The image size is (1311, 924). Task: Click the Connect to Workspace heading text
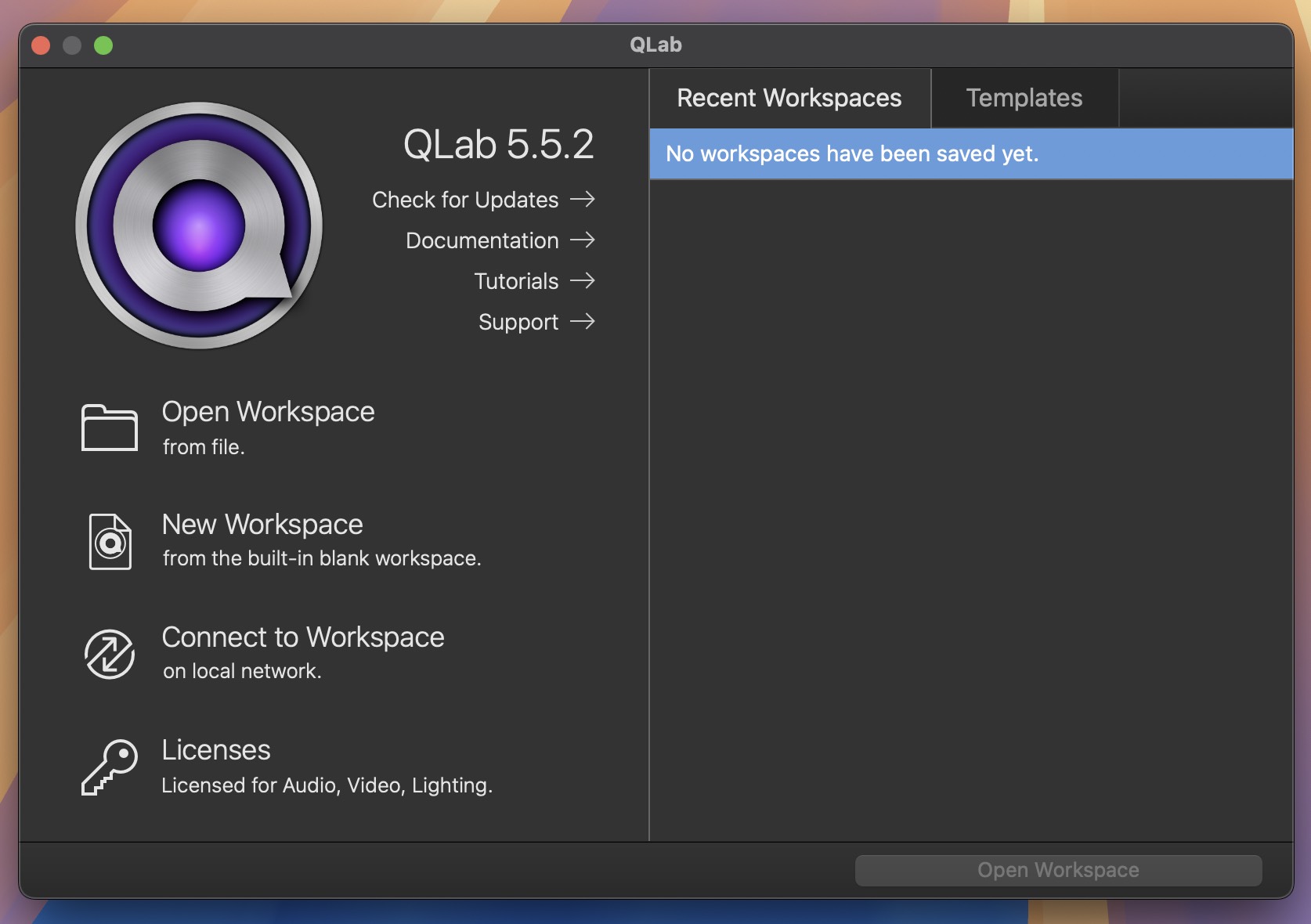[x=303, y=637]
